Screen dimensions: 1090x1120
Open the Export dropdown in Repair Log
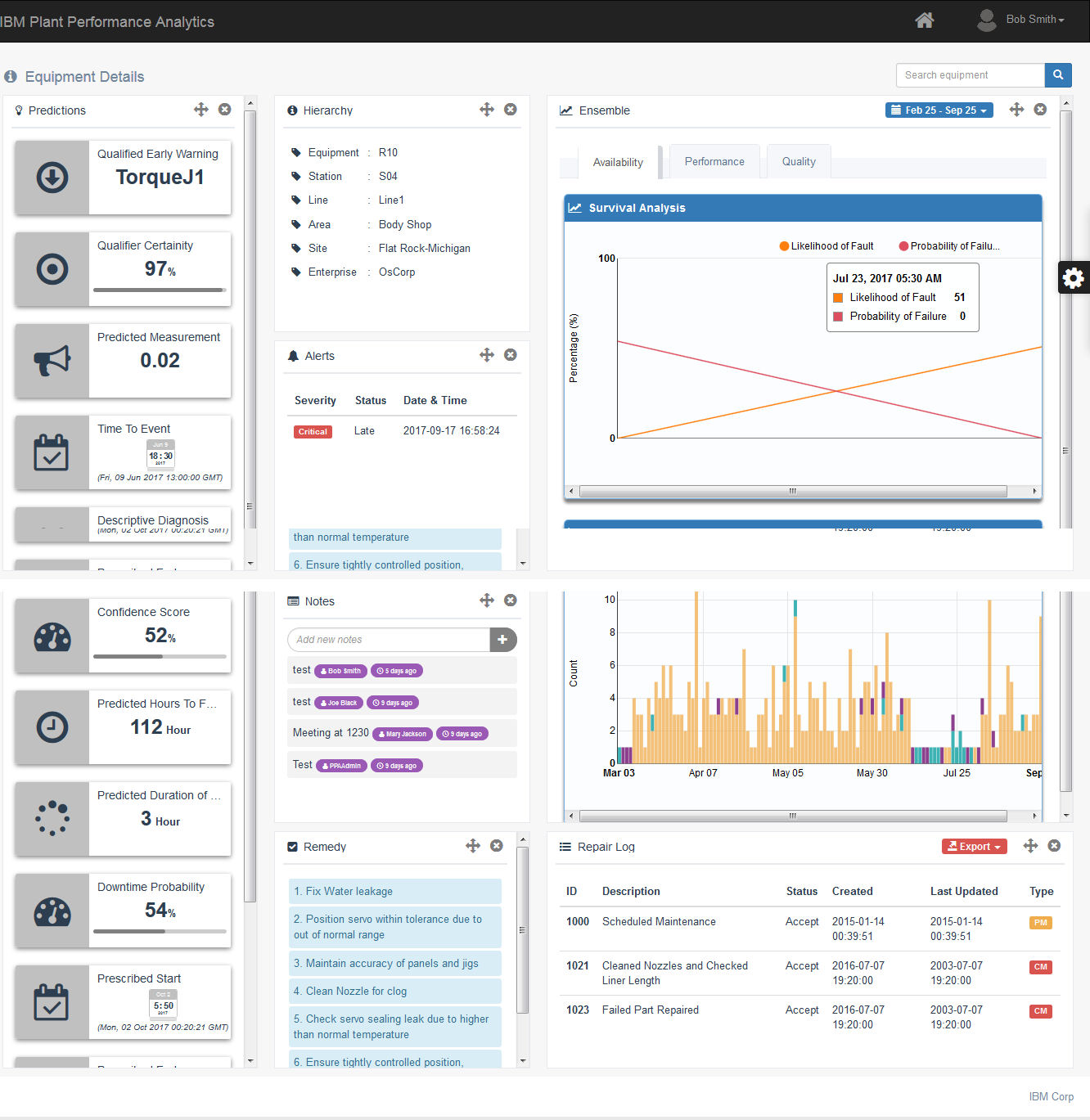[974, 846]
